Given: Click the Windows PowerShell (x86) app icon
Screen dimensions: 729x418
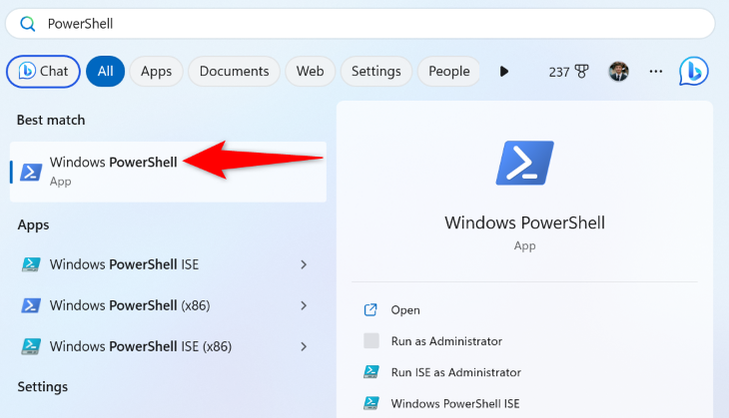Looking at the screenshot, I should (x=32, y=305).
